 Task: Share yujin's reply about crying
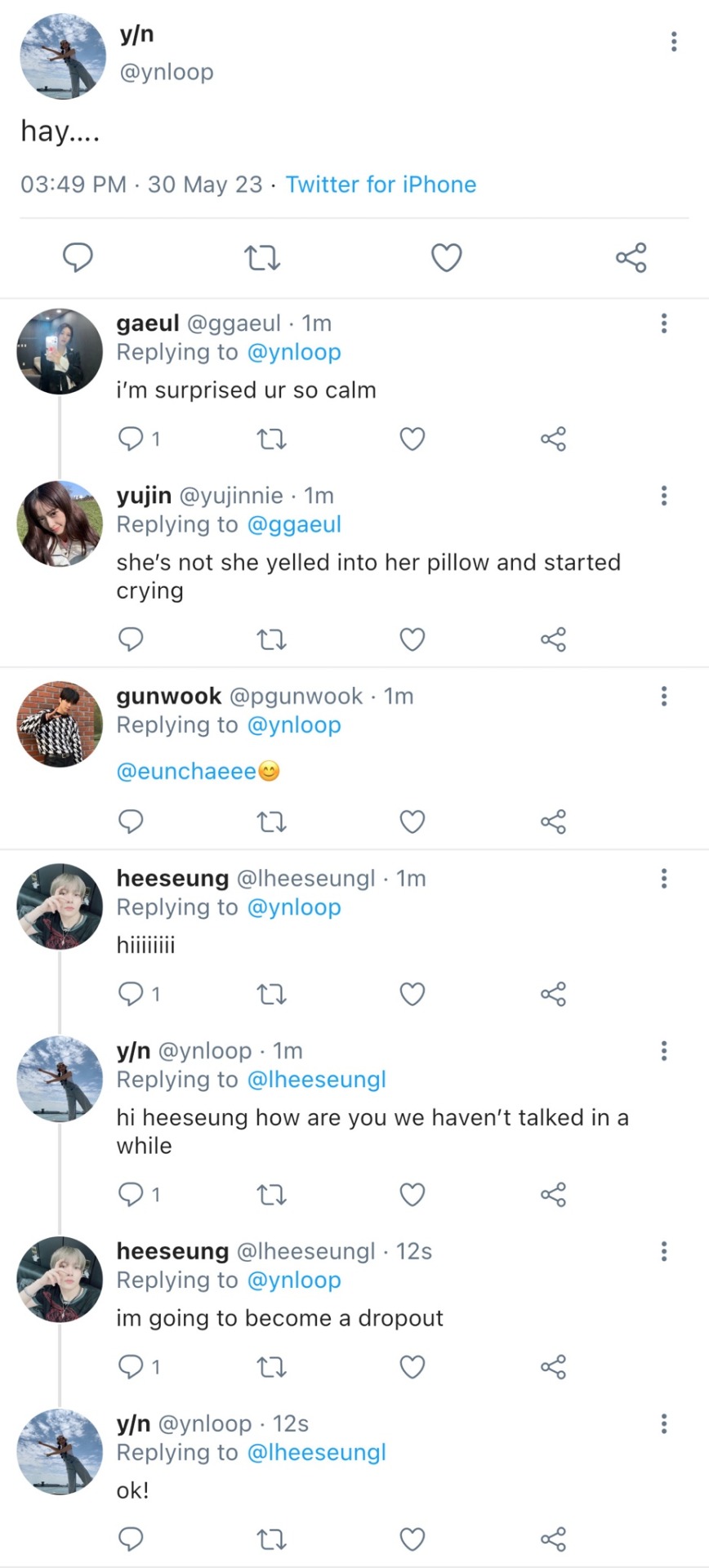pos(553,639)
